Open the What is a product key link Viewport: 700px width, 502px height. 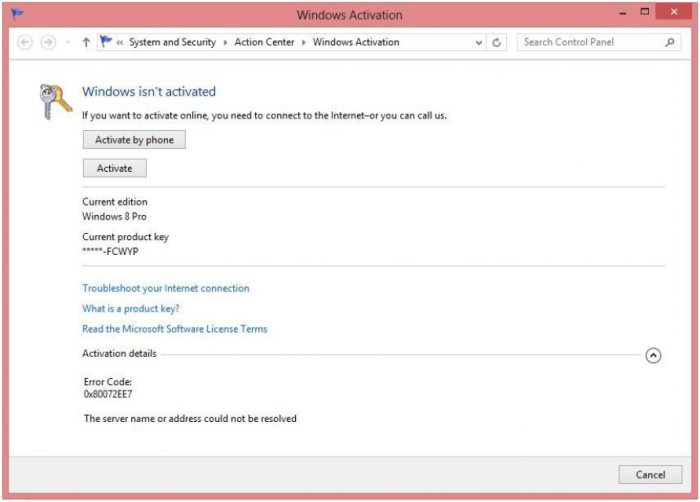coord(131,309)
